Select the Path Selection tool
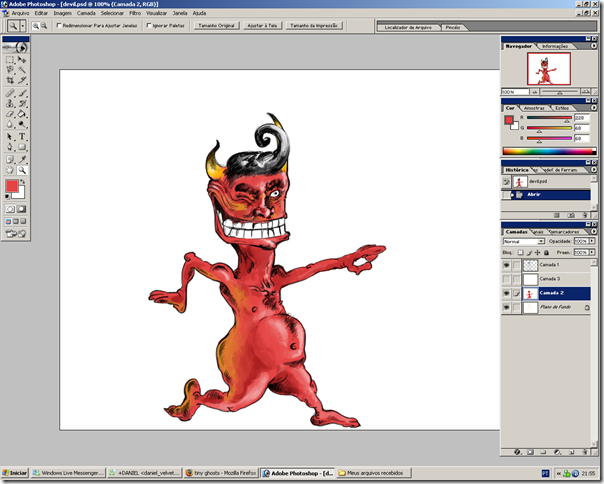Viewport: 604px width, 484px height. click(x=10, y=137)
